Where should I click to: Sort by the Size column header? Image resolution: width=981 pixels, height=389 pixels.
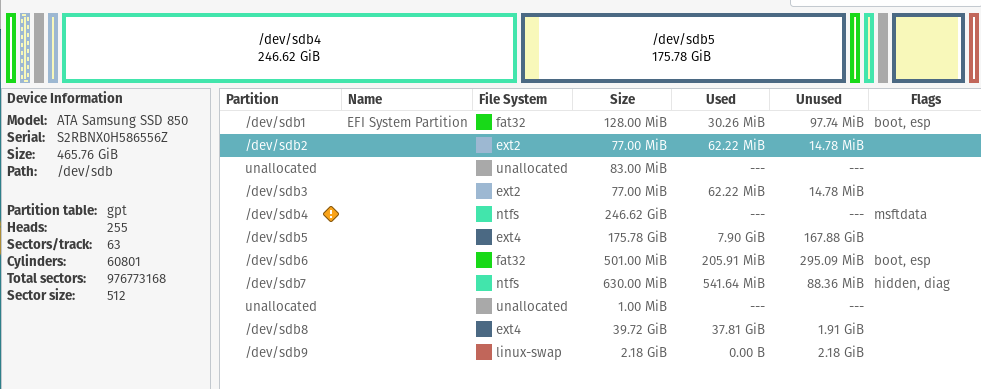622,99
